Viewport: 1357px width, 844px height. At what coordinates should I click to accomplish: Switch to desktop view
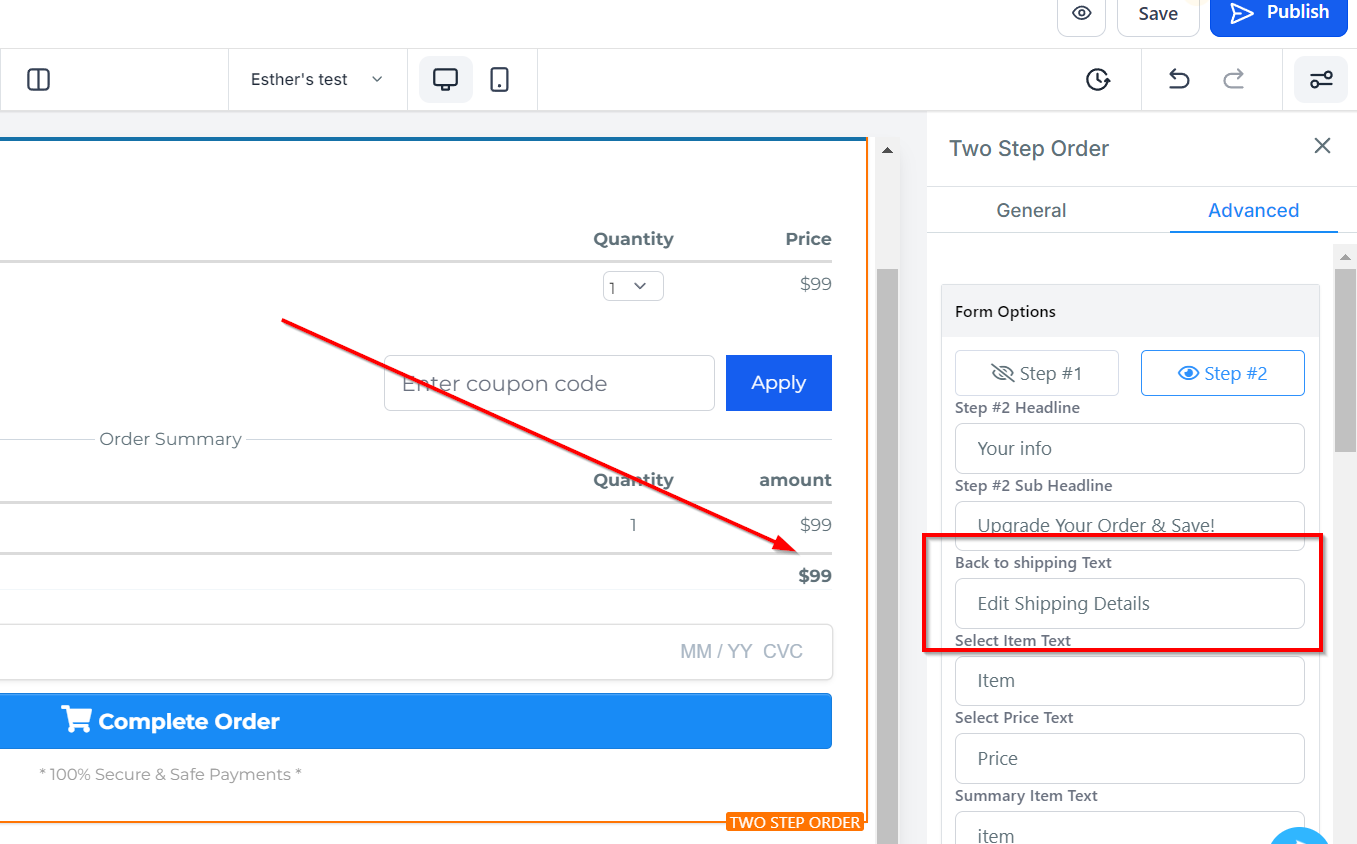pyautogui.click(x=445, y=80)
